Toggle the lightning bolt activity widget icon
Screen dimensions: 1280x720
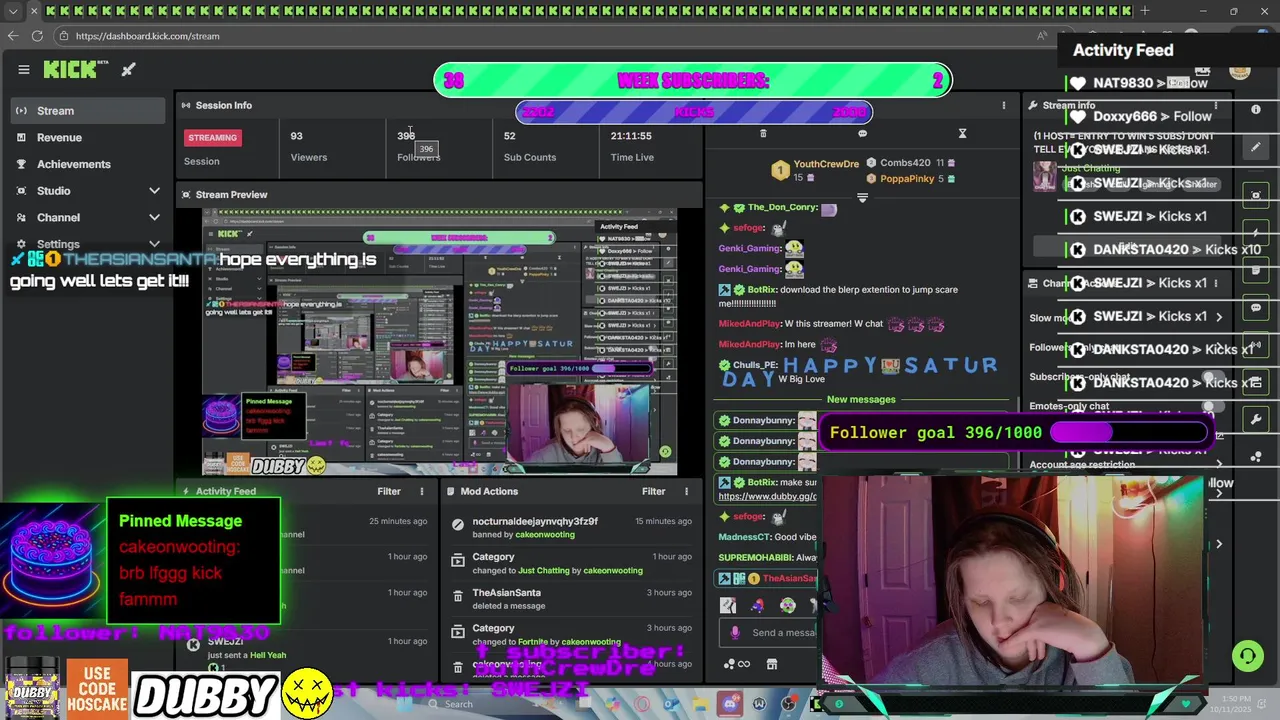pyautogui.click(x=1256, y=233)
